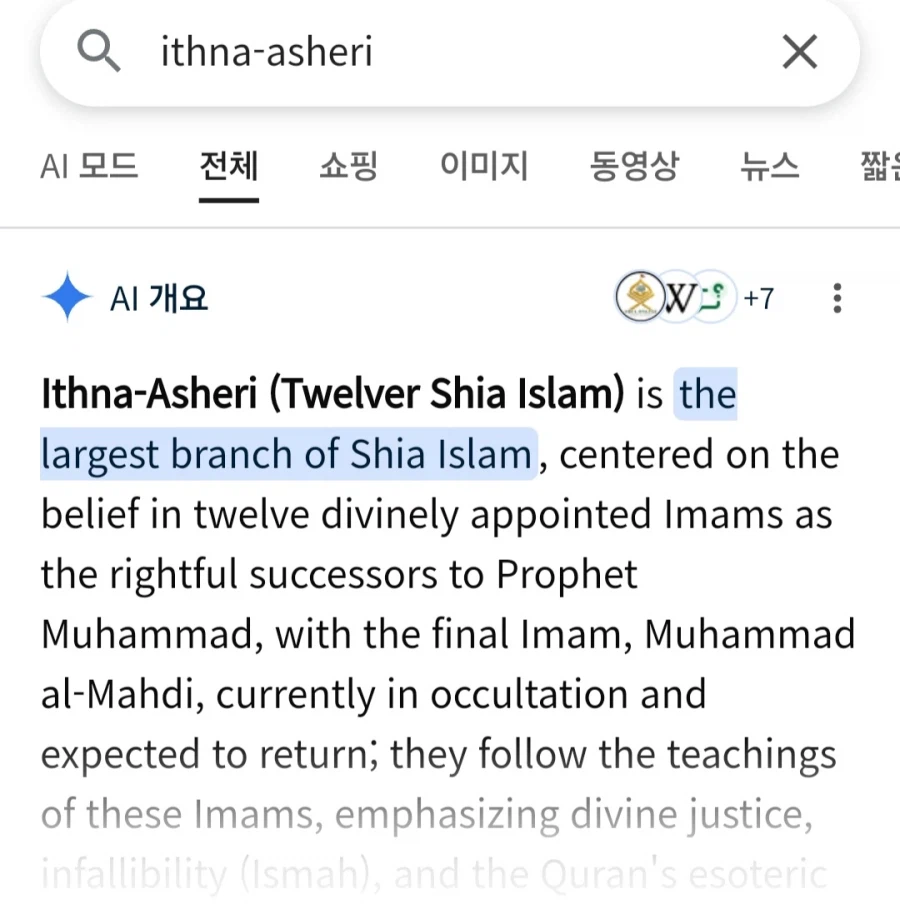900x904 pixels.
Task: Tap the partially visible tab after 뉴스
Action: click(x=880, y=166)
